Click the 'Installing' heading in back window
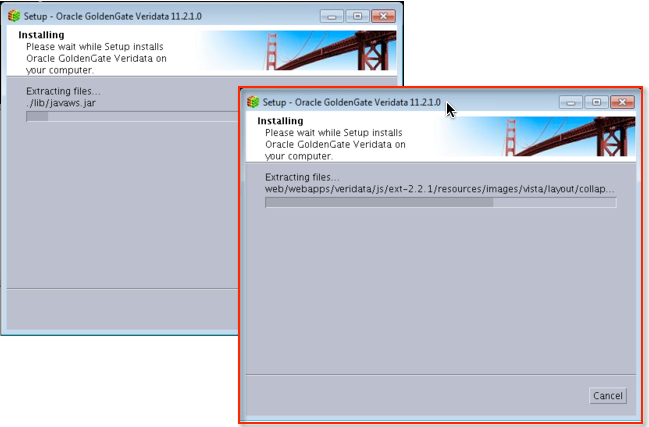The image size is (649, 427). coord(41,35)
